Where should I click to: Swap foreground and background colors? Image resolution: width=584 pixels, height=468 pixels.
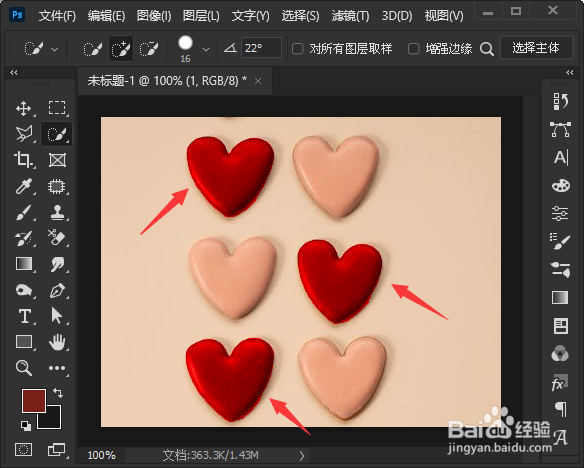(58, 392)
